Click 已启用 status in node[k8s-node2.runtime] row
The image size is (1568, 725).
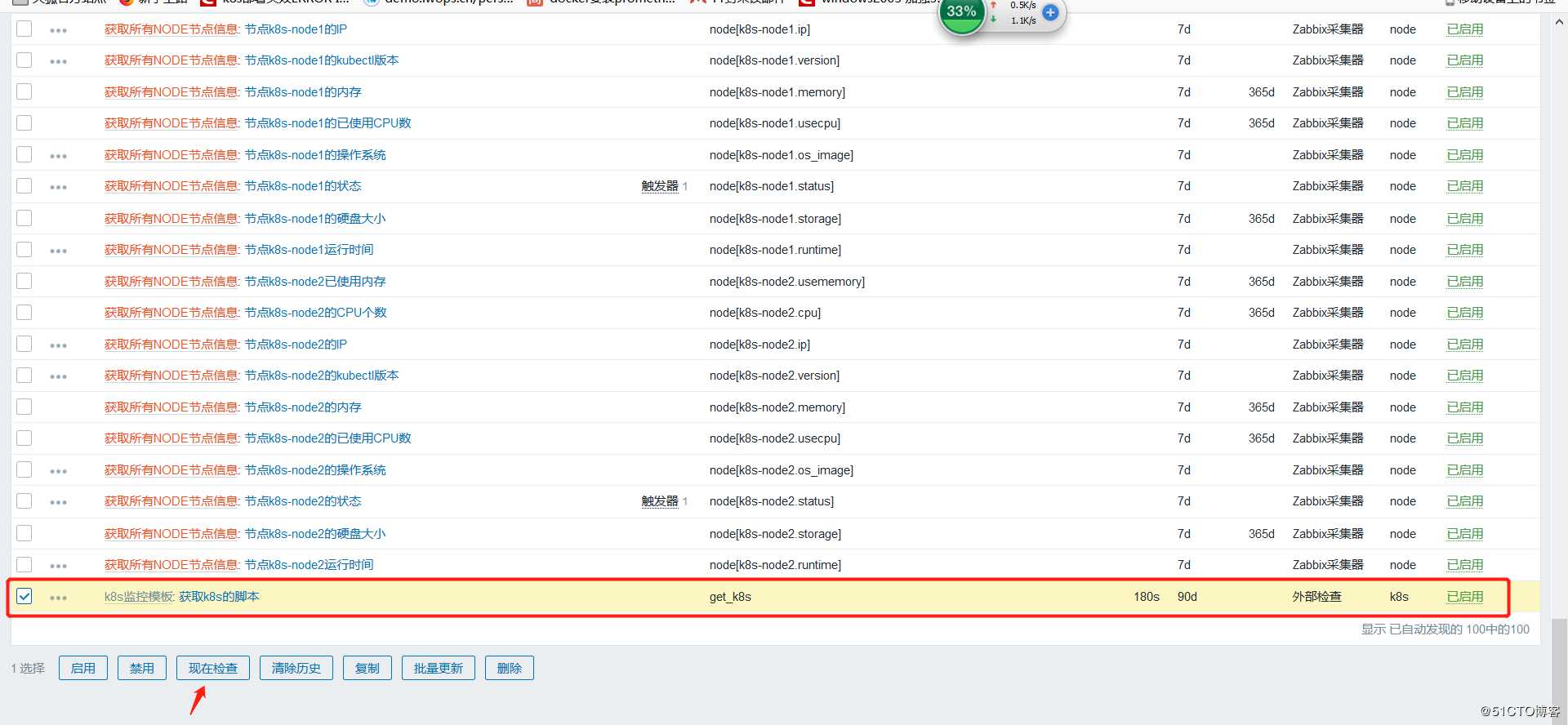pyautogui.click(x=1465, y=565)
